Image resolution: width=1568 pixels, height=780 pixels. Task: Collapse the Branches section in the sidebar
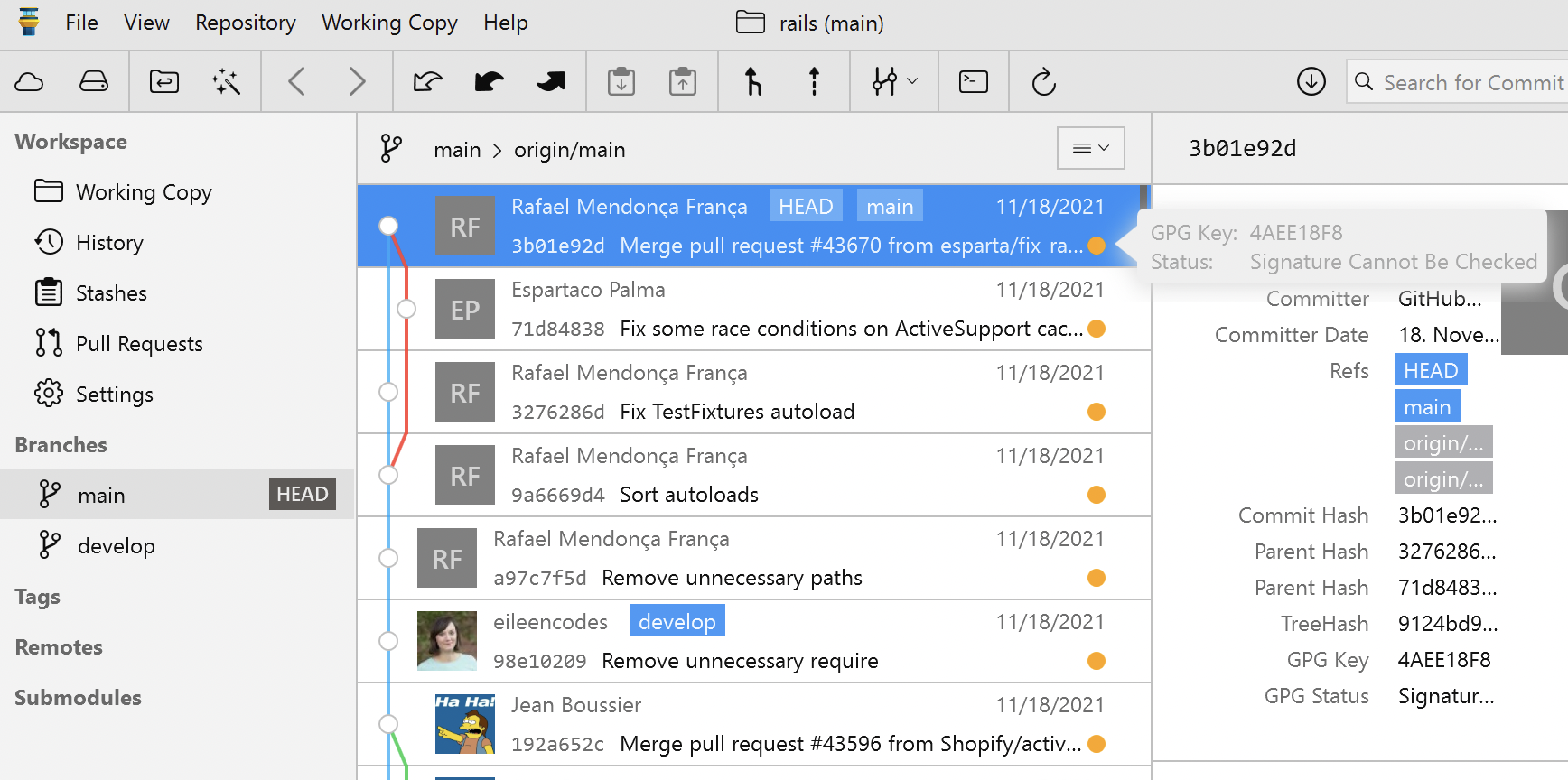point(61,445)
